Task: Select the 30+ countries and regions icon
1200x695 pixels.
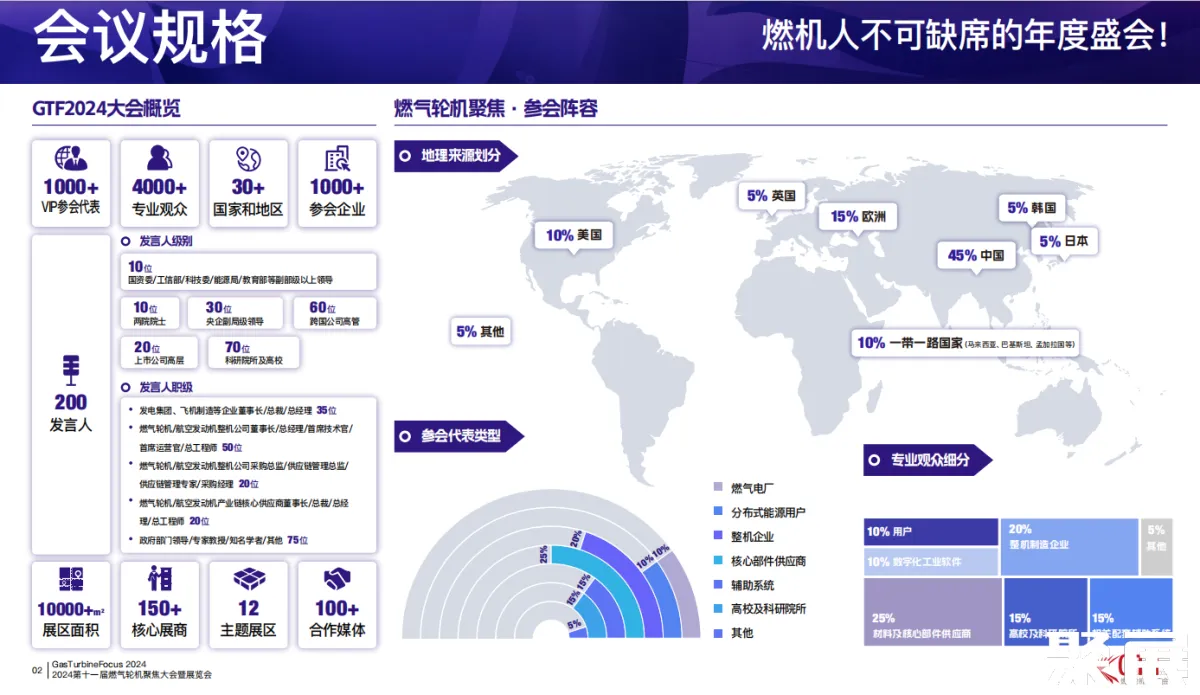Action: (x=248, y=159)
